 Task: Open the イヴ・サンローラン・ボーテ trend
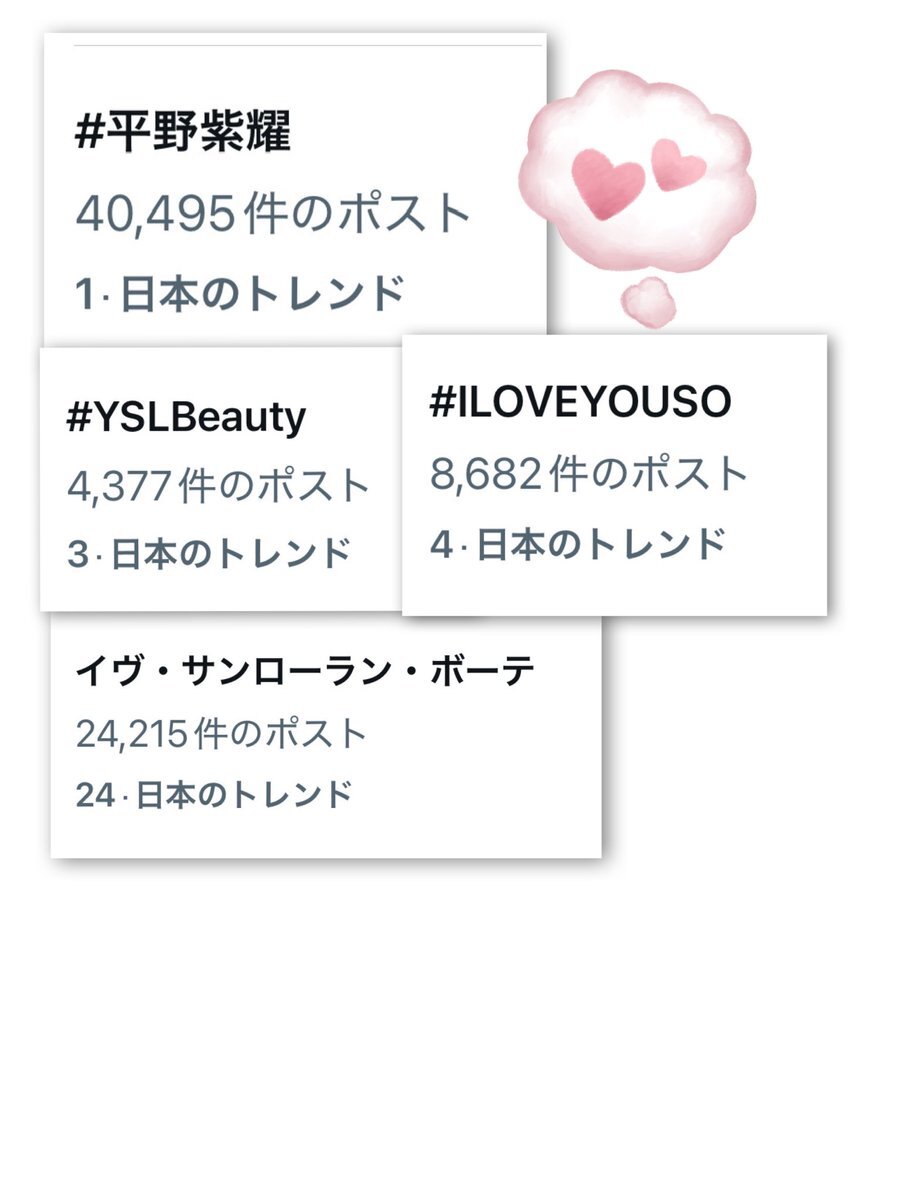305,672
